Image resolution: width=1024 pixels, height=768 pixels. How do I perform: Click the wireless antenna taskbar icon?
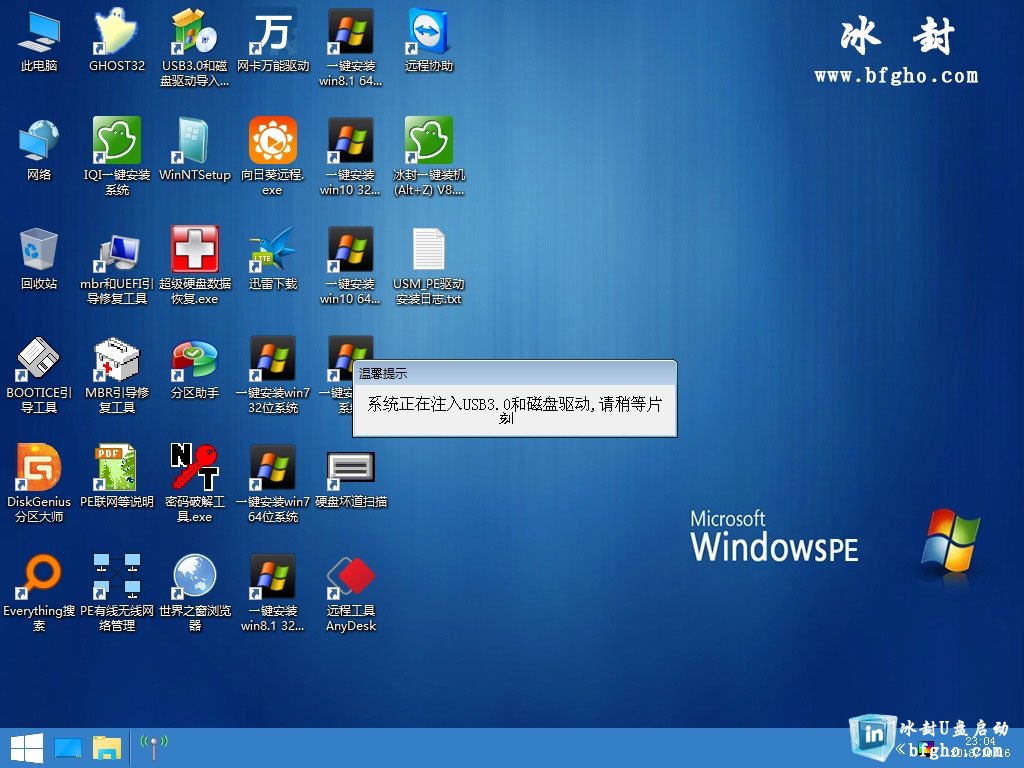(x=154, y=748)
